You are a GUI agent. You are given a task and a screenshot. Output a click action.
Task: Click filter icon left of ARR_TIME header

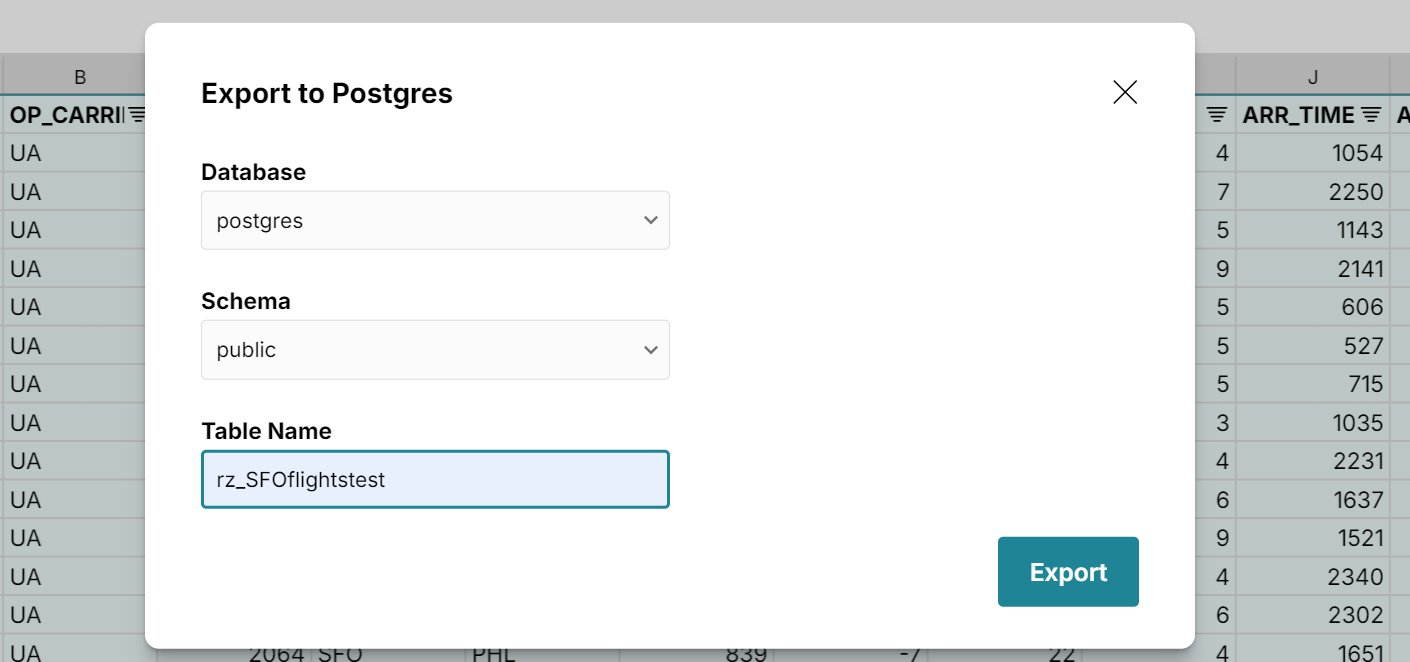point(1216,114)
